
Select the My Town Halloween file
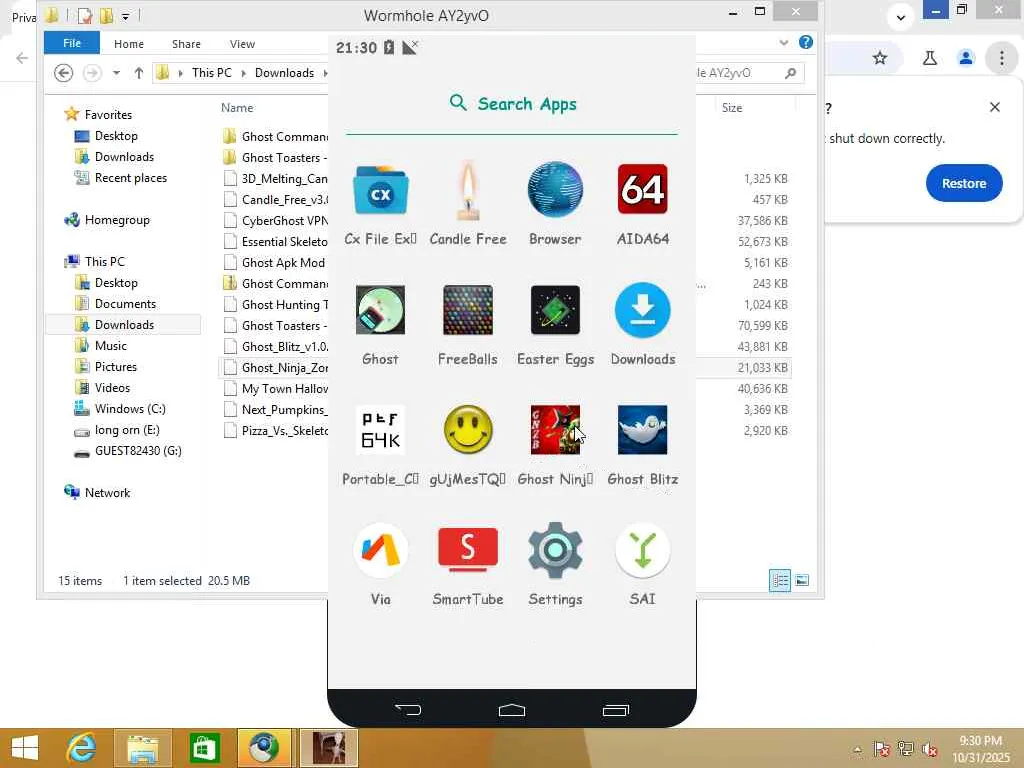(x=284, y=389)
